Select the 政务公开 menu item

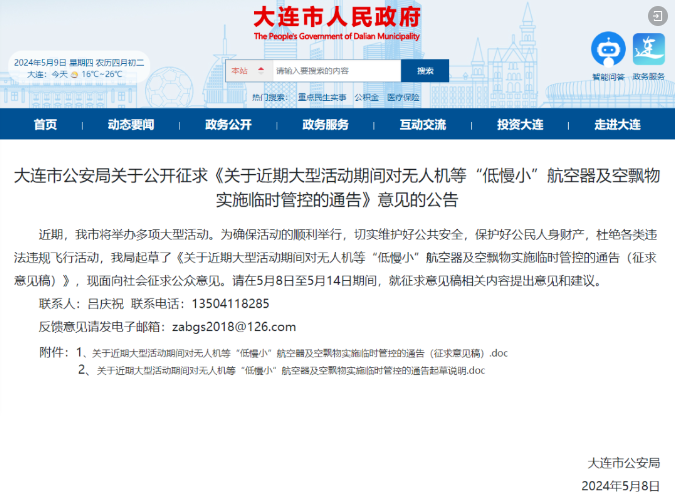228,125
